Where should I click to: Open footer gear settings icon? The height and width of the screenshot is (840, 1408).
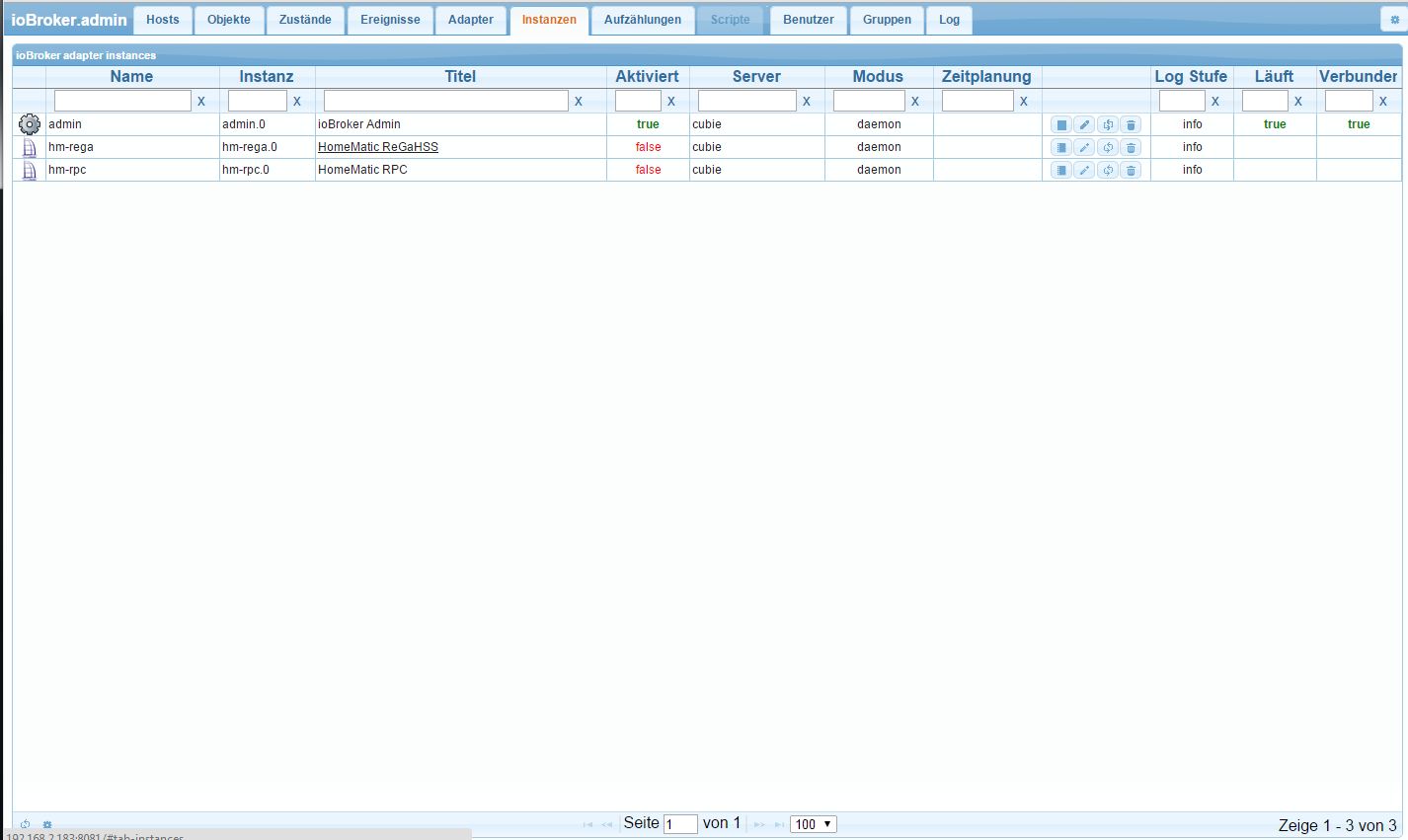point(47,824)
